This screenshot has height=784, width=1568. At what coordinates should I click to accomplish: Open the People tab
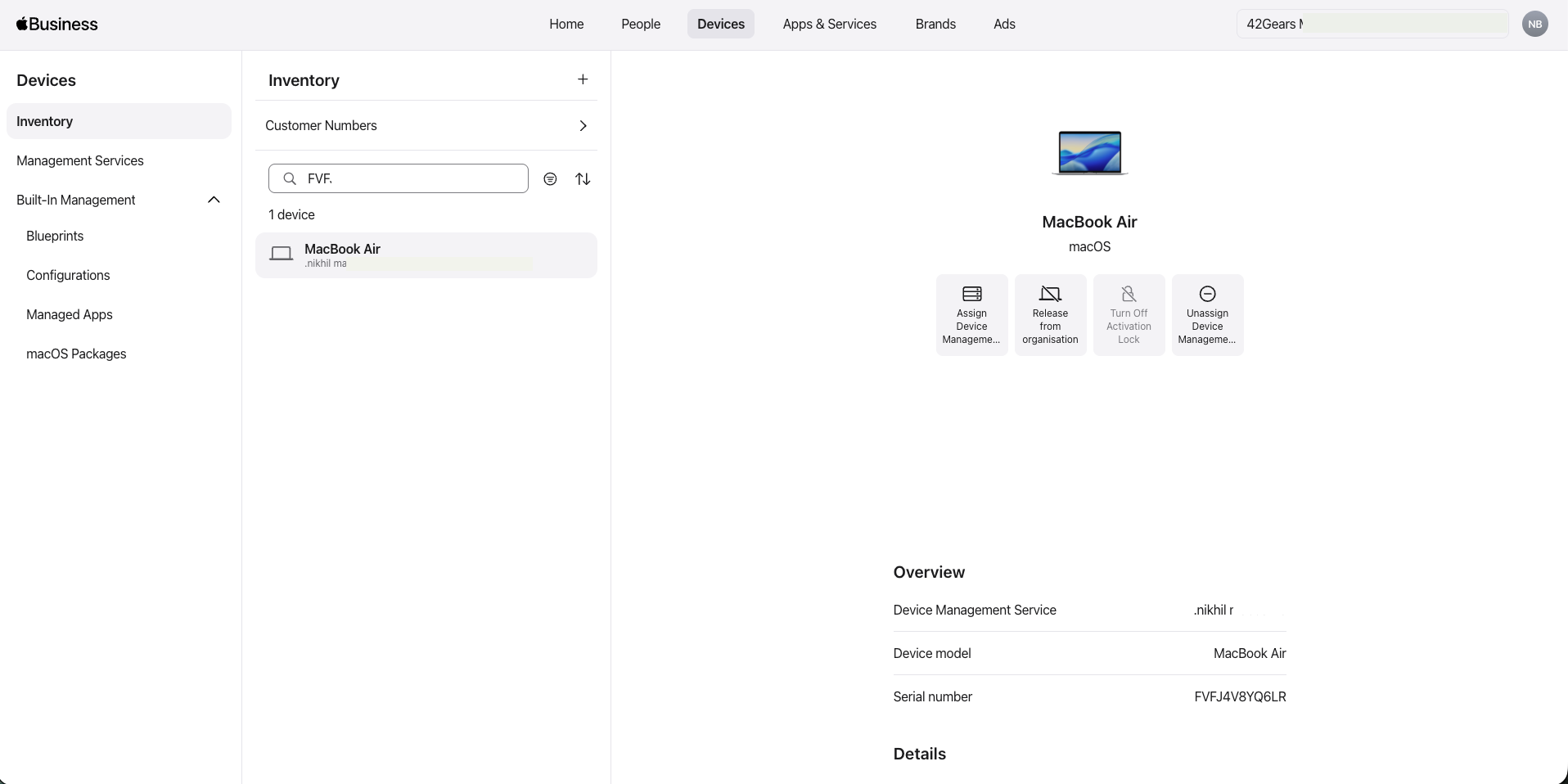(x=641, y=24)
